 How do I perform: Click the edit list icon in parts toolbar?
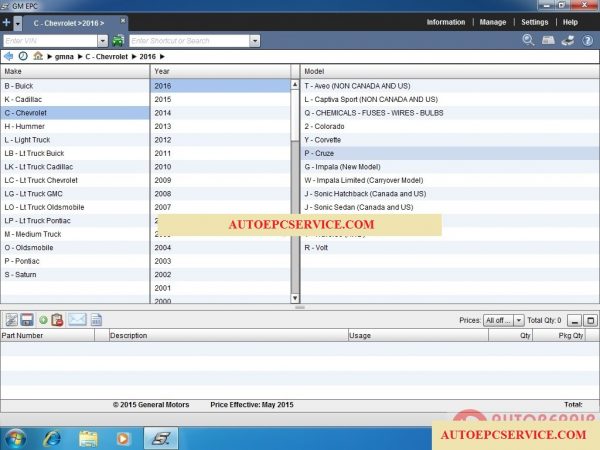(11, 320)
